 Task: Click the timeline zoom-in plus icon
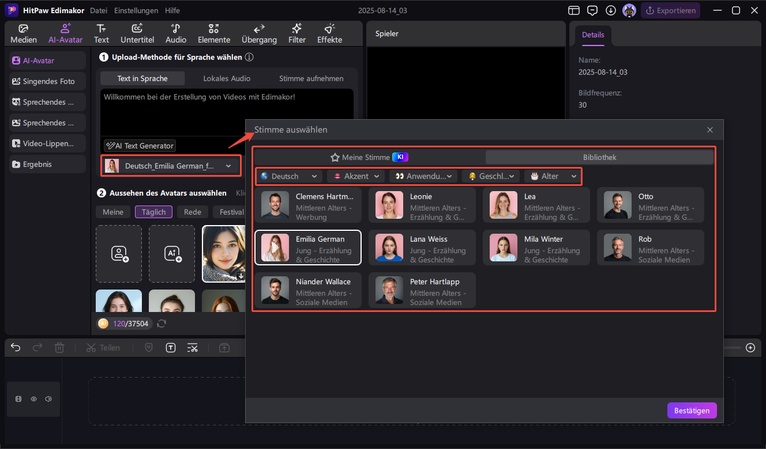click(750, 347)
